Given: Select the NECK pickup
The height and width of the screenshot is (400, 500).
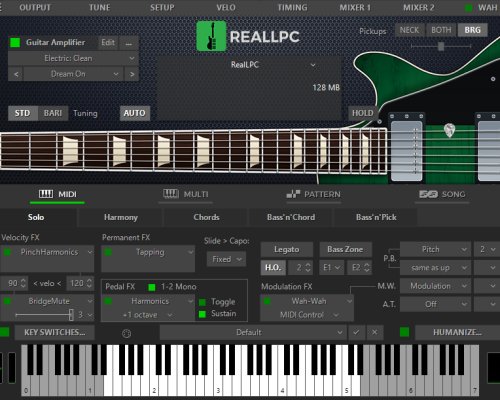Looking at the screenshot, I should click(x=409, y=30).
